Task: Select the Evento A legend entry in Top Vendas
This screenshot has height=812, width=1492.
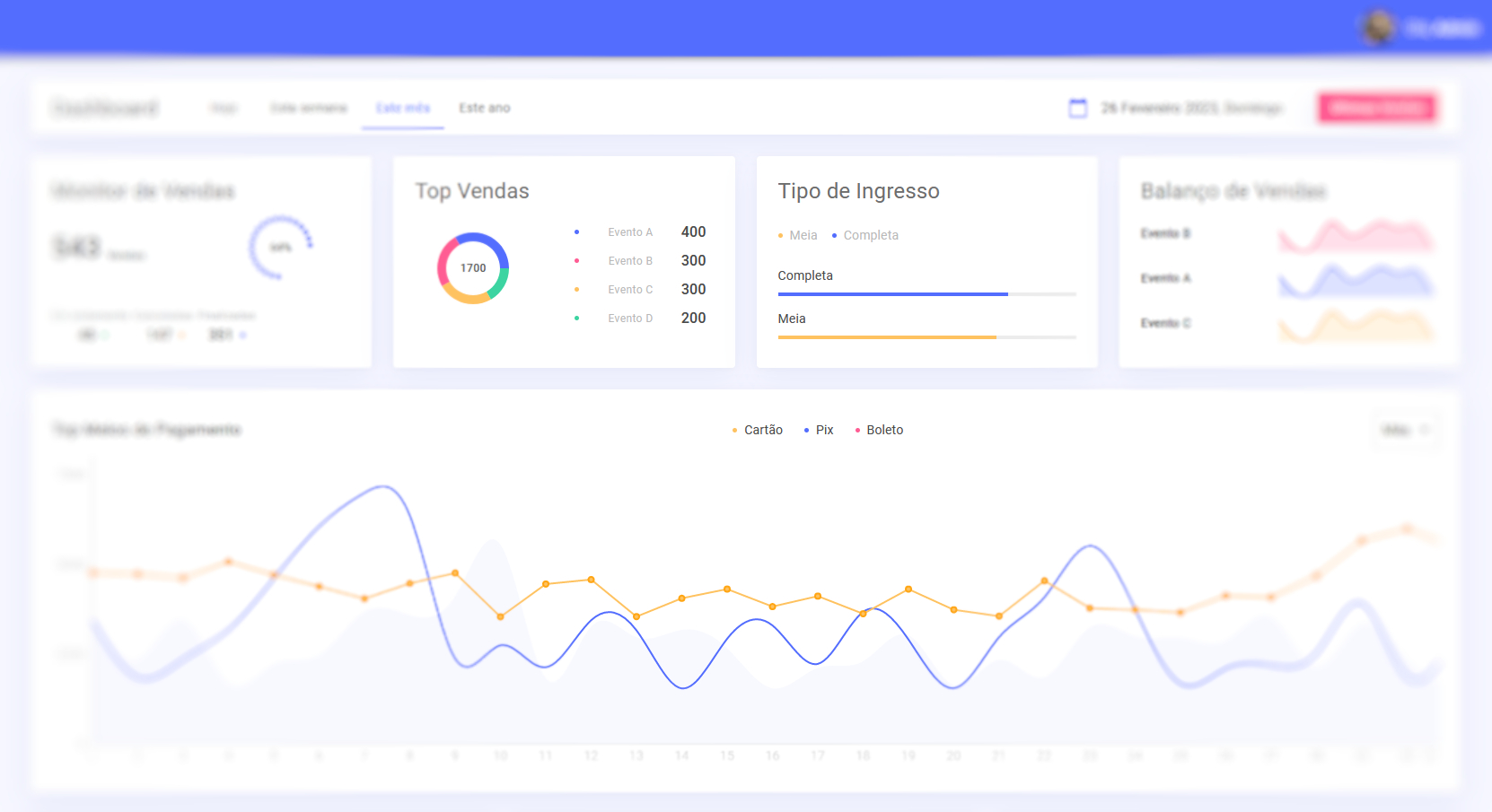Action: [629, 232]
